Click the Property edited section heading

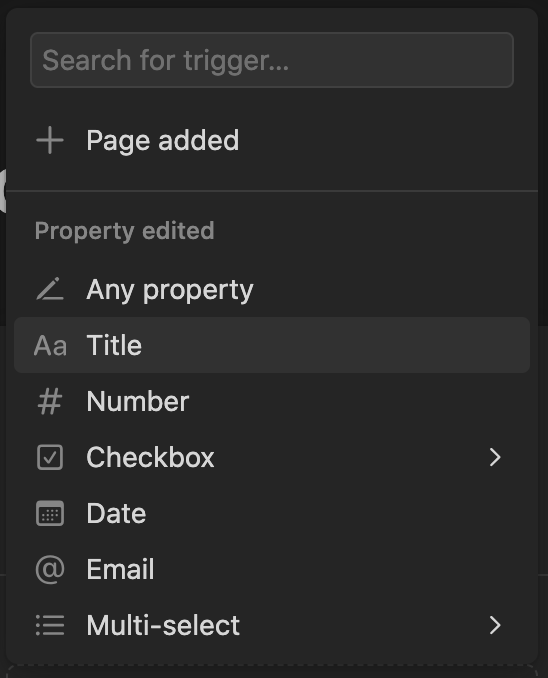(x=125, y=231)
